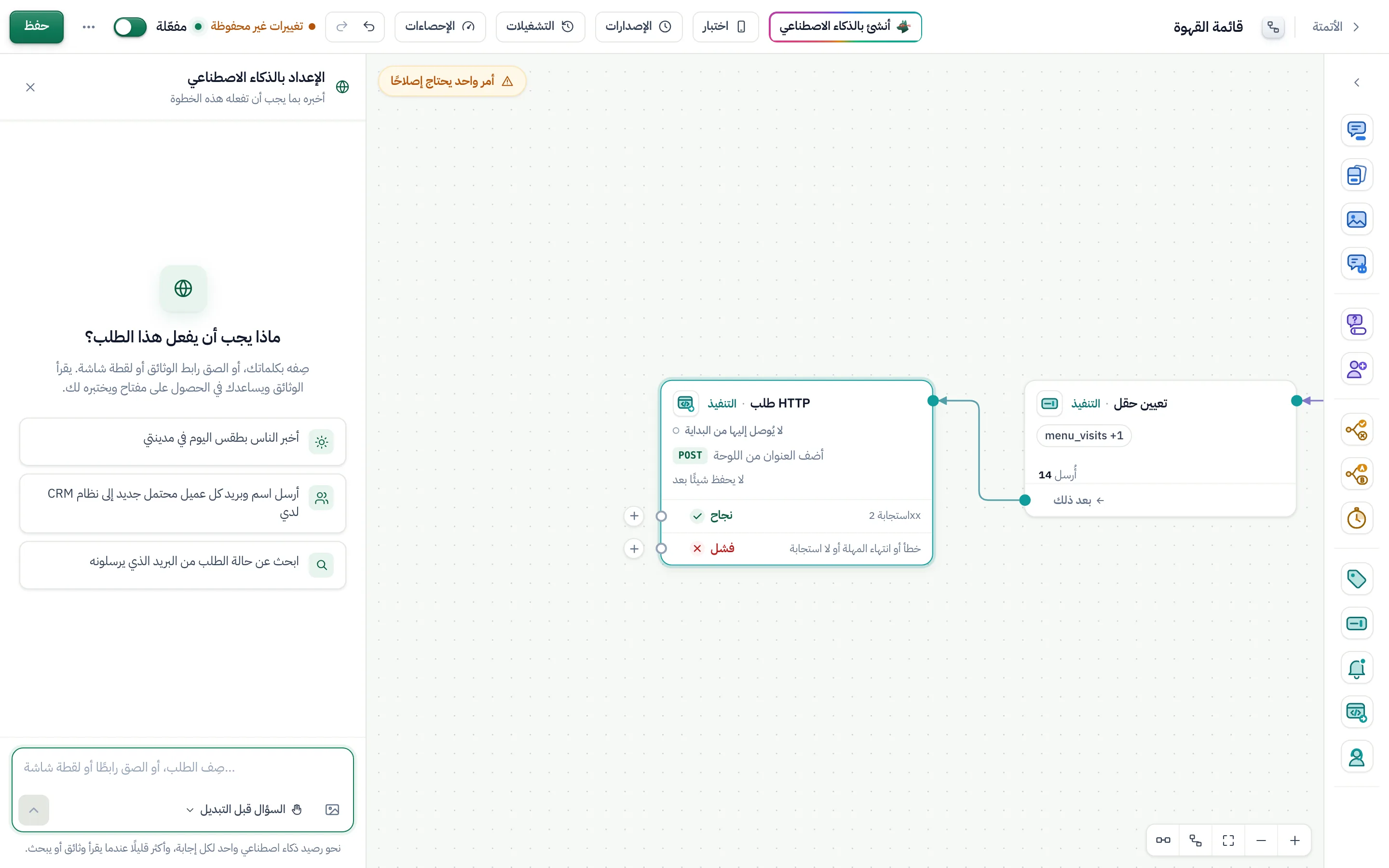Open the الإحصاءات statistics tab
Image resolution: width=1389 pixels, height=868 pixels.
(x=440, y=27)
